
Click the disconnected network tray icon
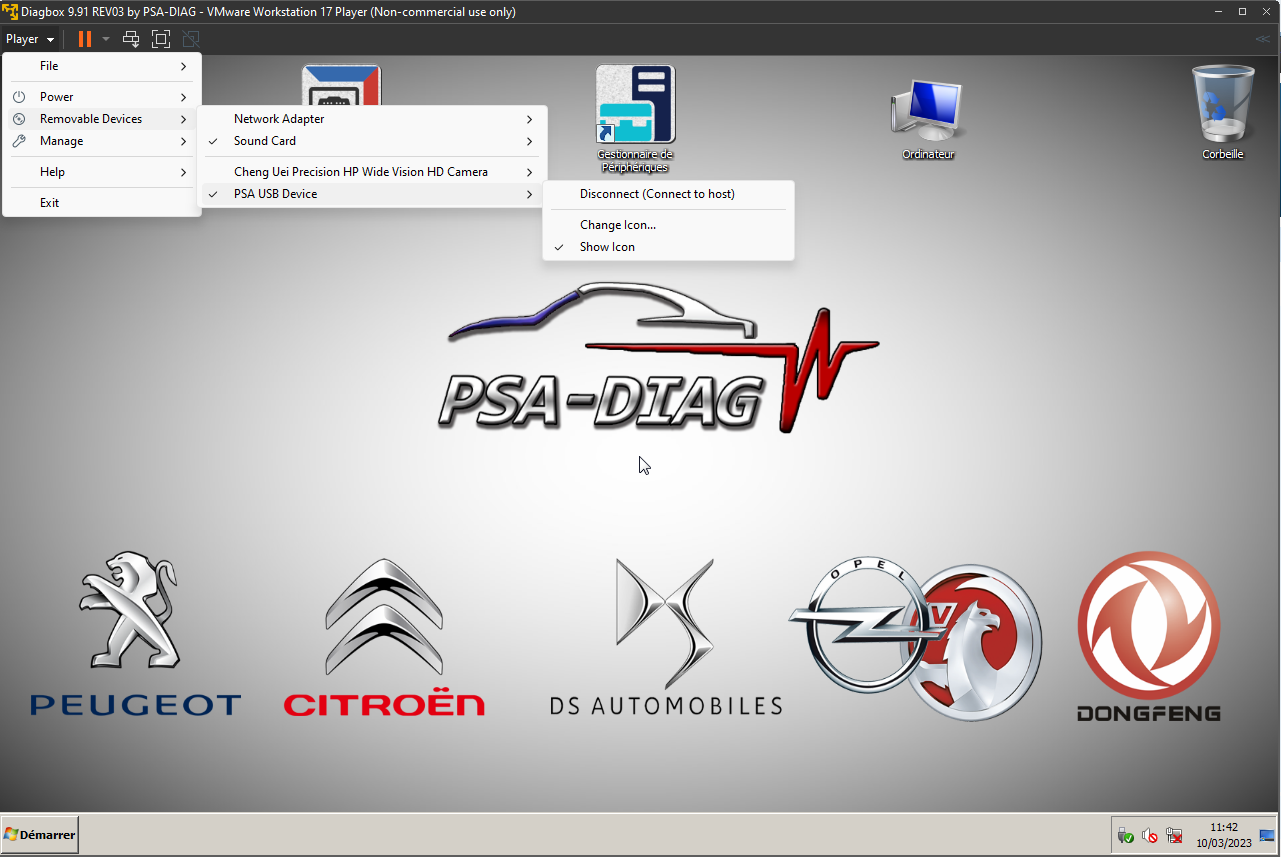(x=1174, y=835)
